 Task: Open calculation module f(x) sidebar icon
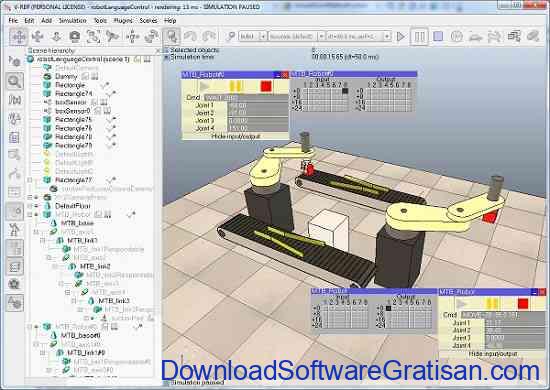tap(14, 100)
